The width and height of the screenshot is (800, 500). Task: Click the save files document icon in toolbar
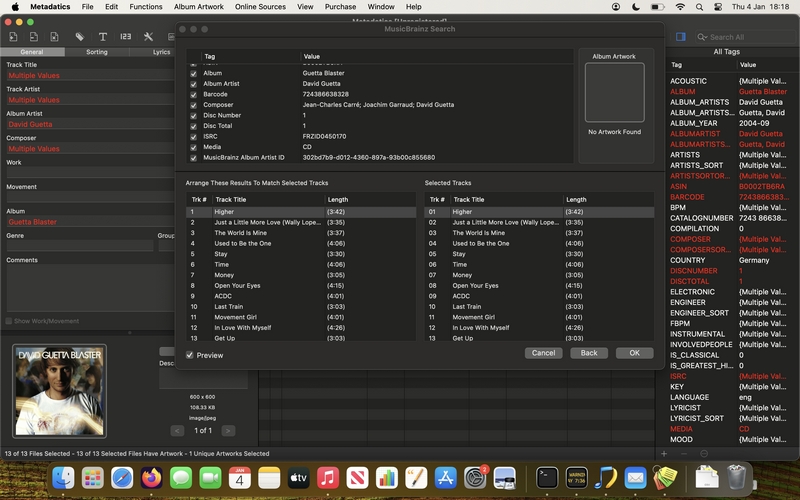coord(54,37)
